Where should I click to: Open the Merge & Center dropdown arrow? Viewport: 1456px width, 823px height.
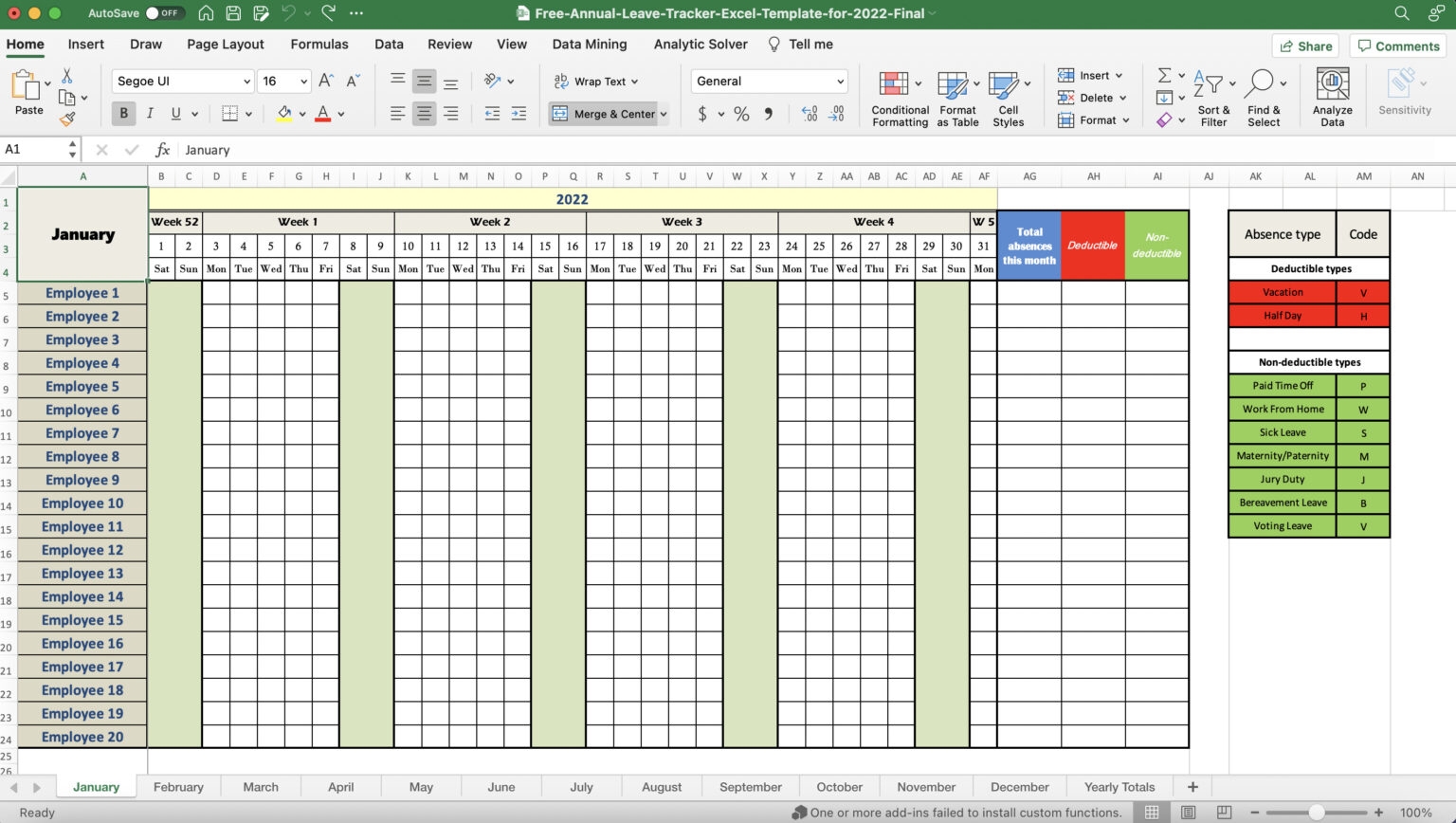664,114
